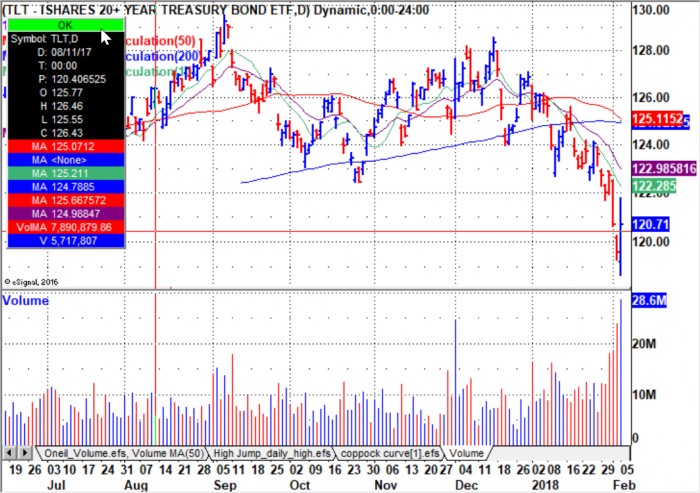Click the 130.00 price axis label
The width and height of the screenshot is (700, 493).
651,10
